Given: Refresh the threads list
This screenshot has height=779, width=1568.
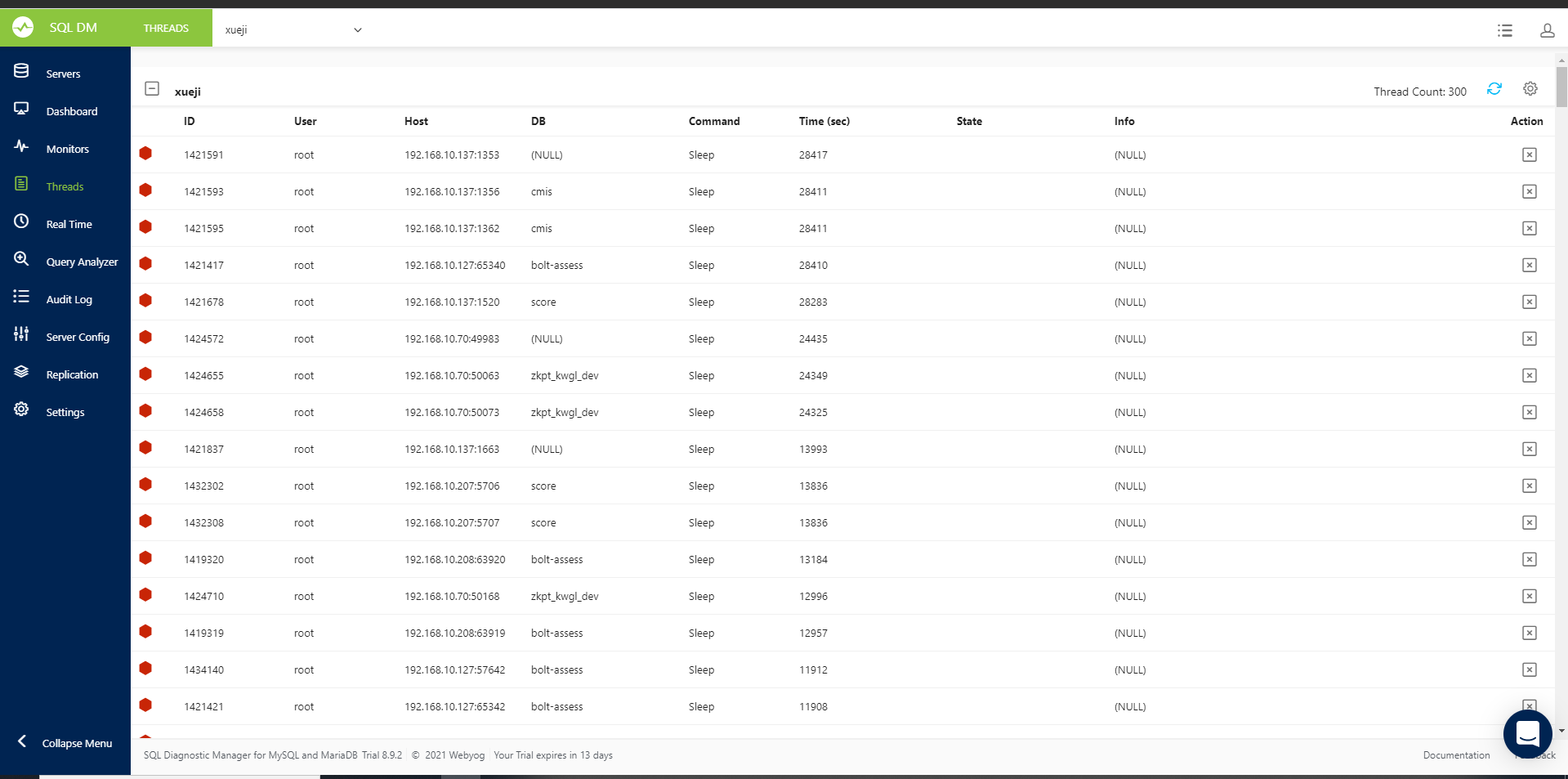Looking at the screenshot, I should click(1494, 88).
